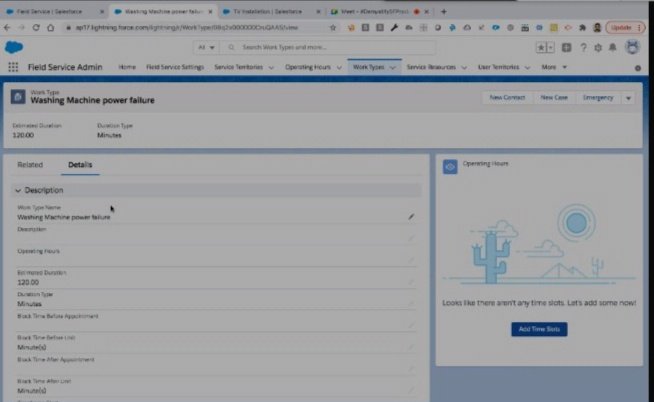
Task: Expand the Service Territories nav dropdown arrow
Action: tap(271, 68)
